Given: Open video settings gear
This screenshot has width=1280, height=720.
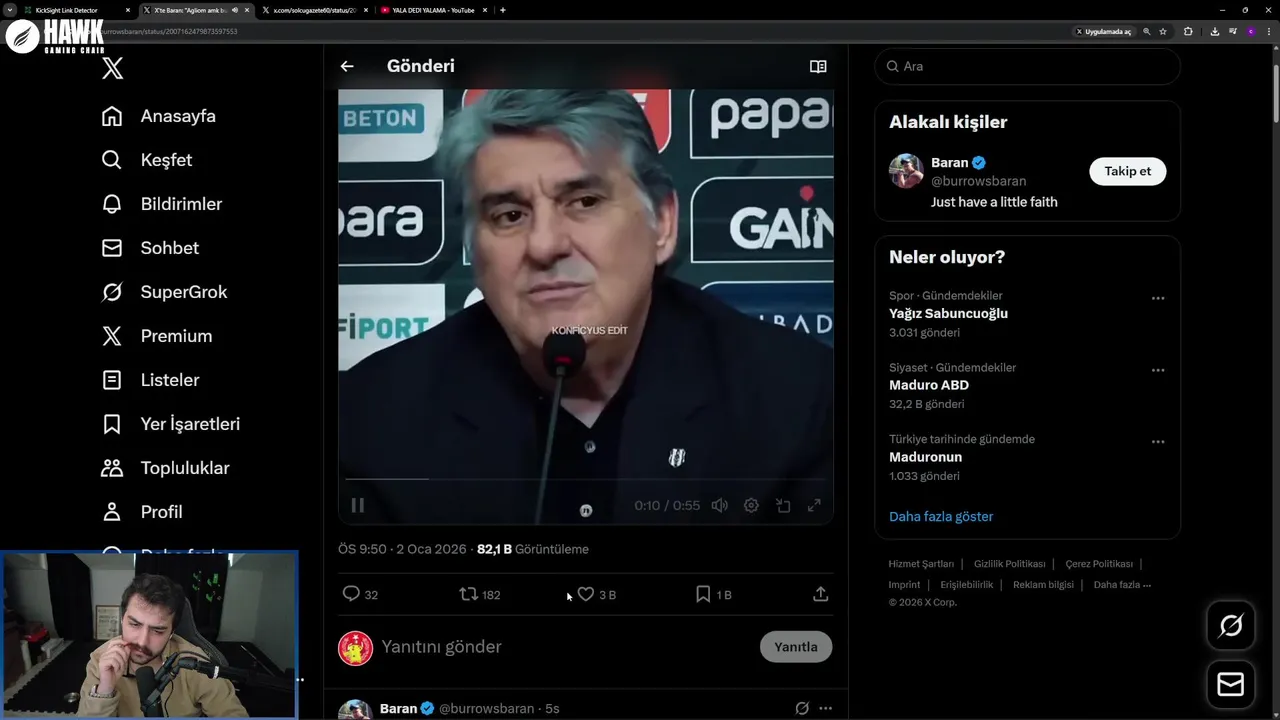Looking at the screenshot, I should pos(751,505).
